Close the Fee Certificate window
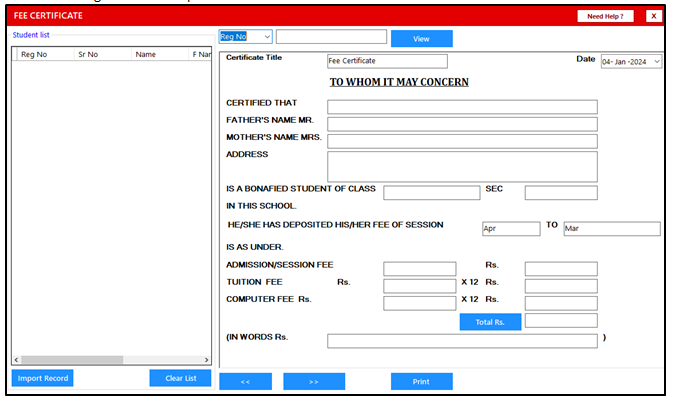Viewport: 673px width, 401px height. [x=654, y=16]
